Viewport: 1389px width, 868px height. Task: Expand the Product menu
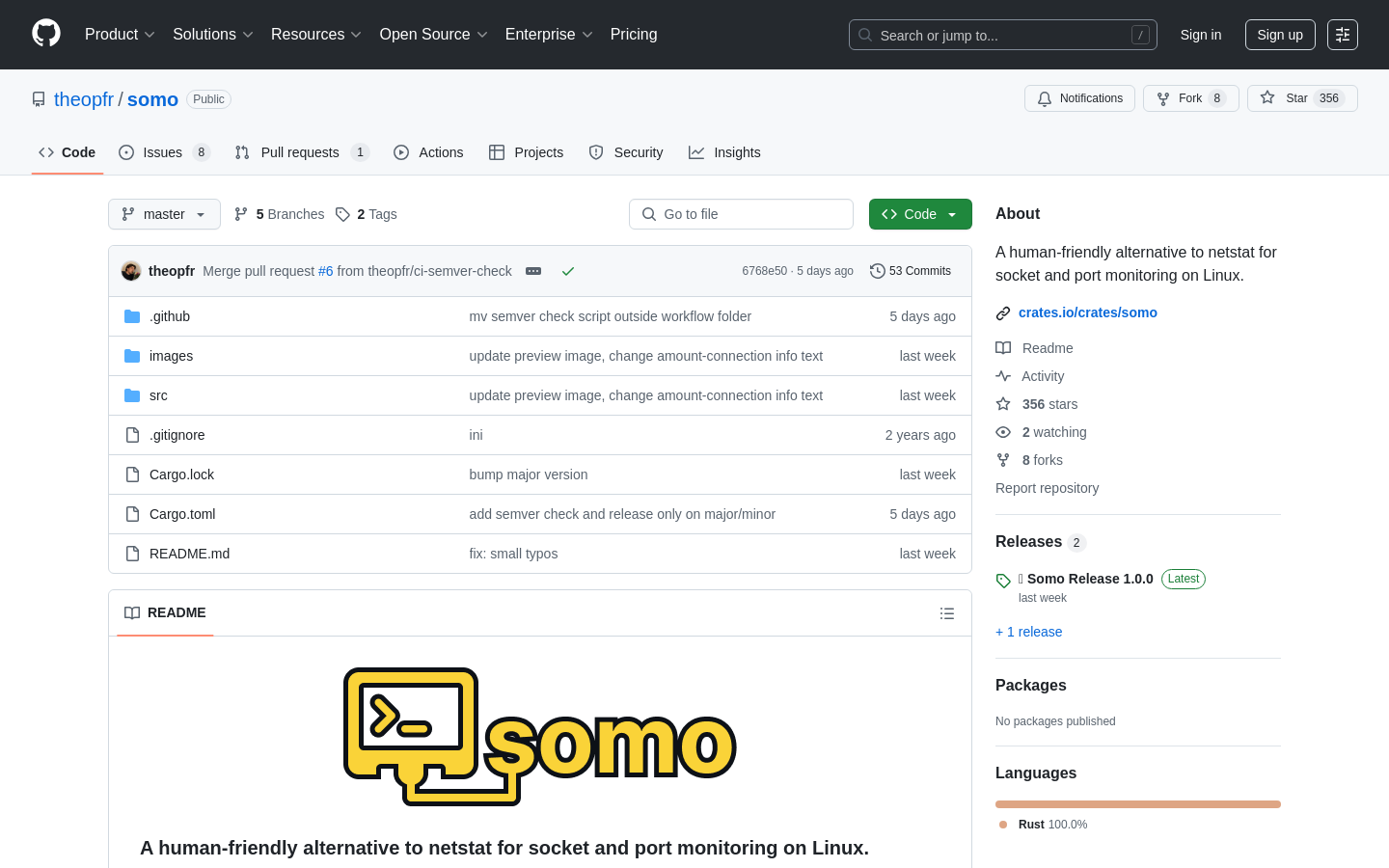point(120,35)
